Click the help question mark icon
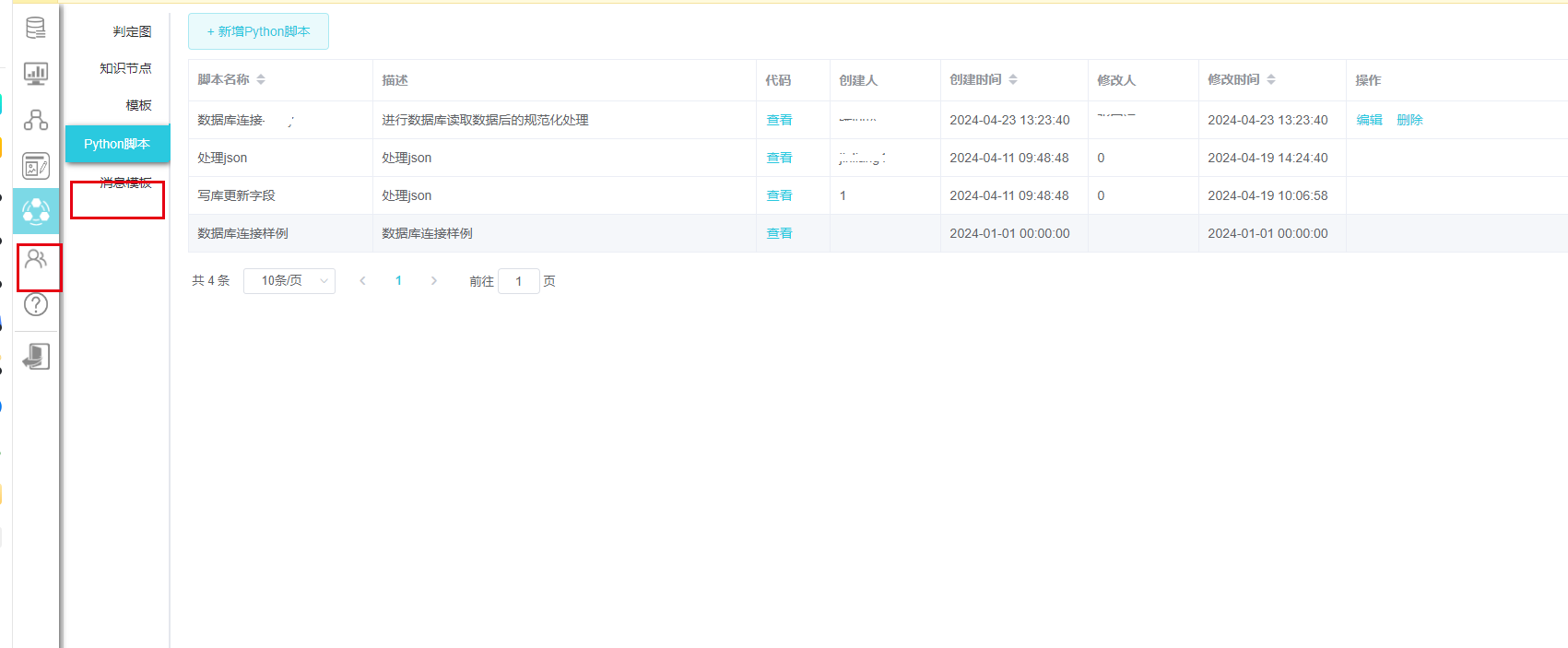The height and width of the screenshot is (648, 1568). (x=36, y=304)
